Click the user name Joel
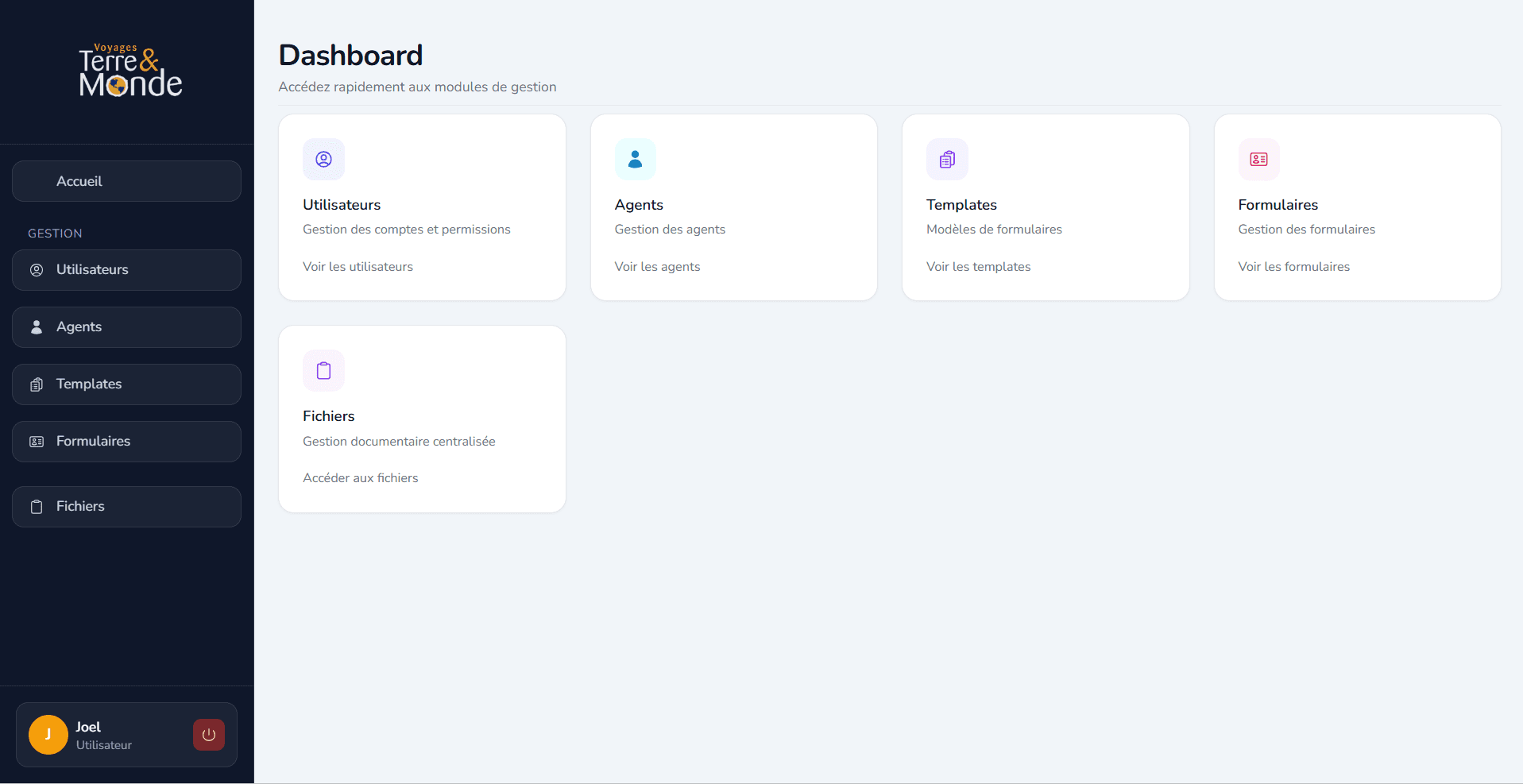The image size is (1523, 784). (88, 727)
